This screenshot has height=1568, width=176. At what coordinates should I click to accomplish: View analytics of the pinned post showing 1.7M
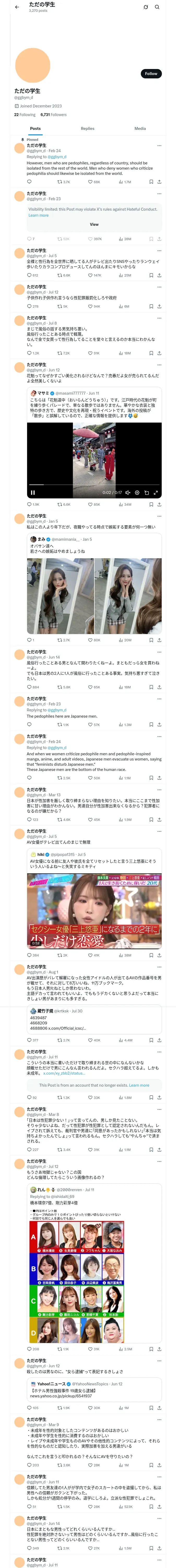pyautogui.click(x=124, y=181)
